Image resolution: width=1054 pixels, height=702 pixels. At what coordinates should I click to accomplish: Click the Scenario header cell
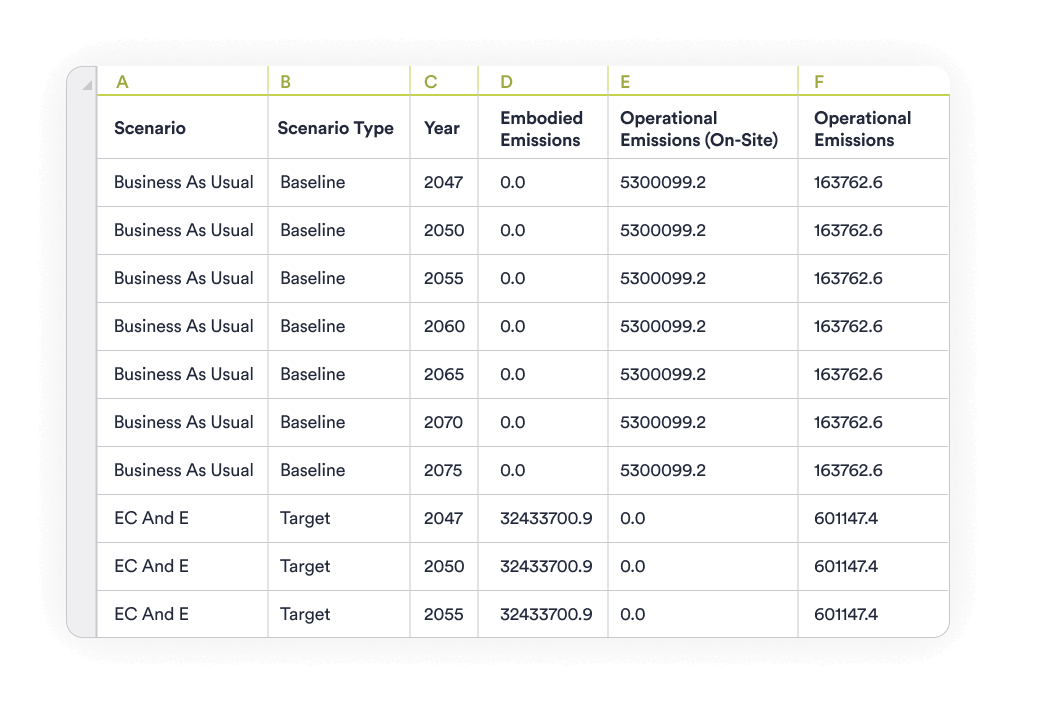pyautogui.click(x=183, y=128)
